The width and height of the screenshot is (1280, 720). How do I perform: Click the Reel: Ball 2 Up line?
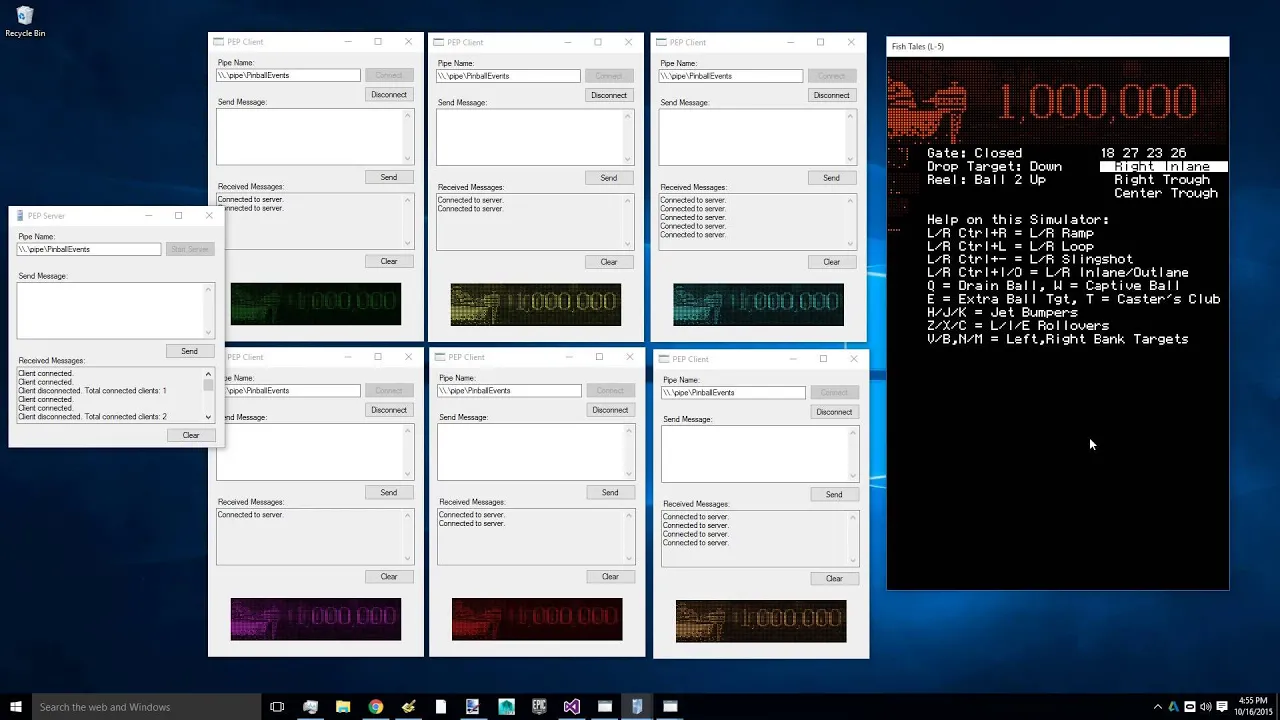tap(986, 180)
